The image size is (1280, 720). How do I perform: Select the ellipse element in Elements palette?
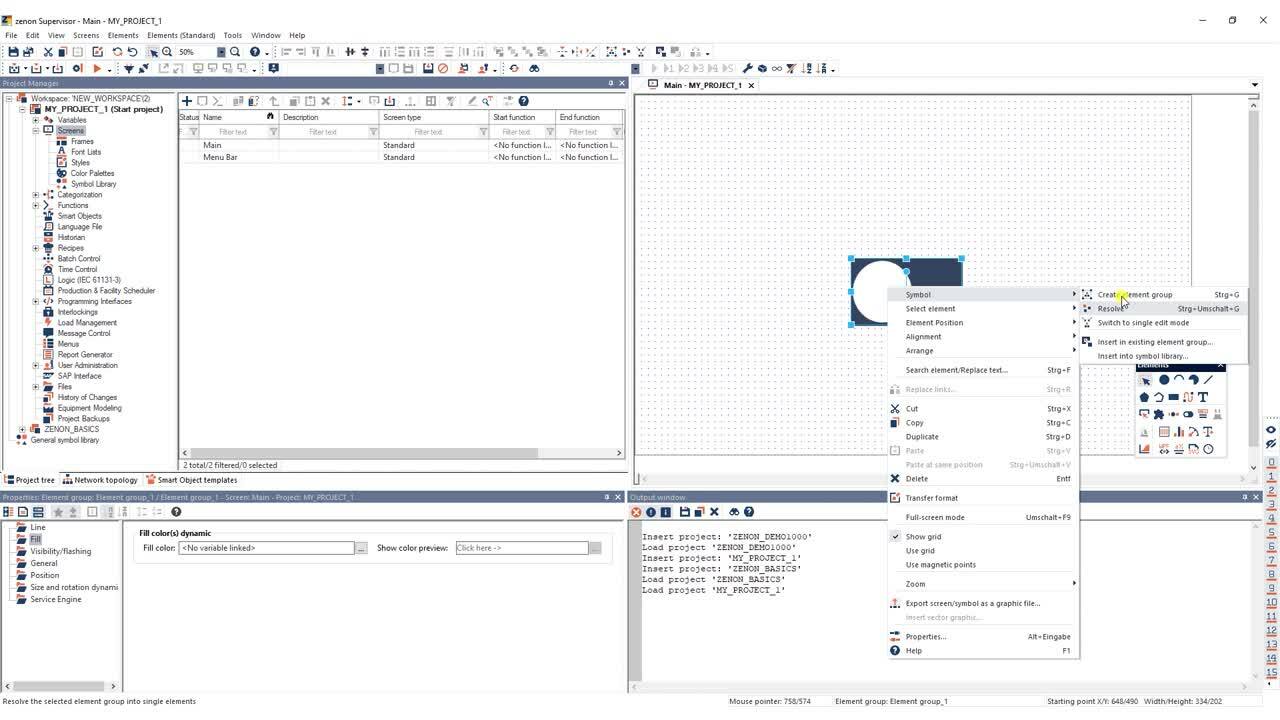click(x=1164, y=379)
